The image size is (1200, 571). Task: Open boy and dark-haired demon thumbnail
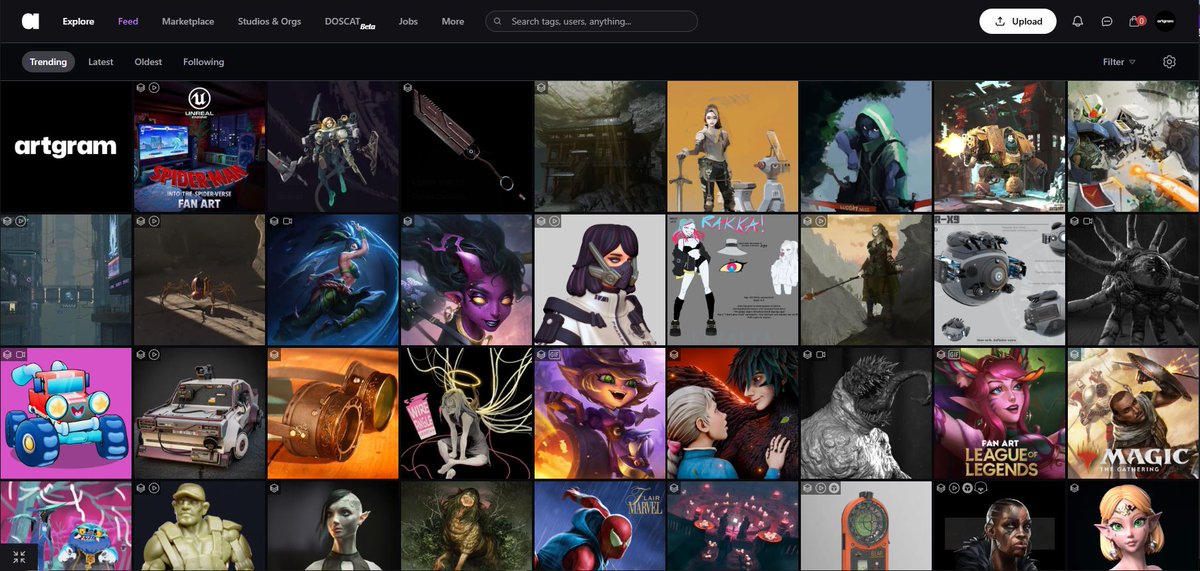point(732,413)
